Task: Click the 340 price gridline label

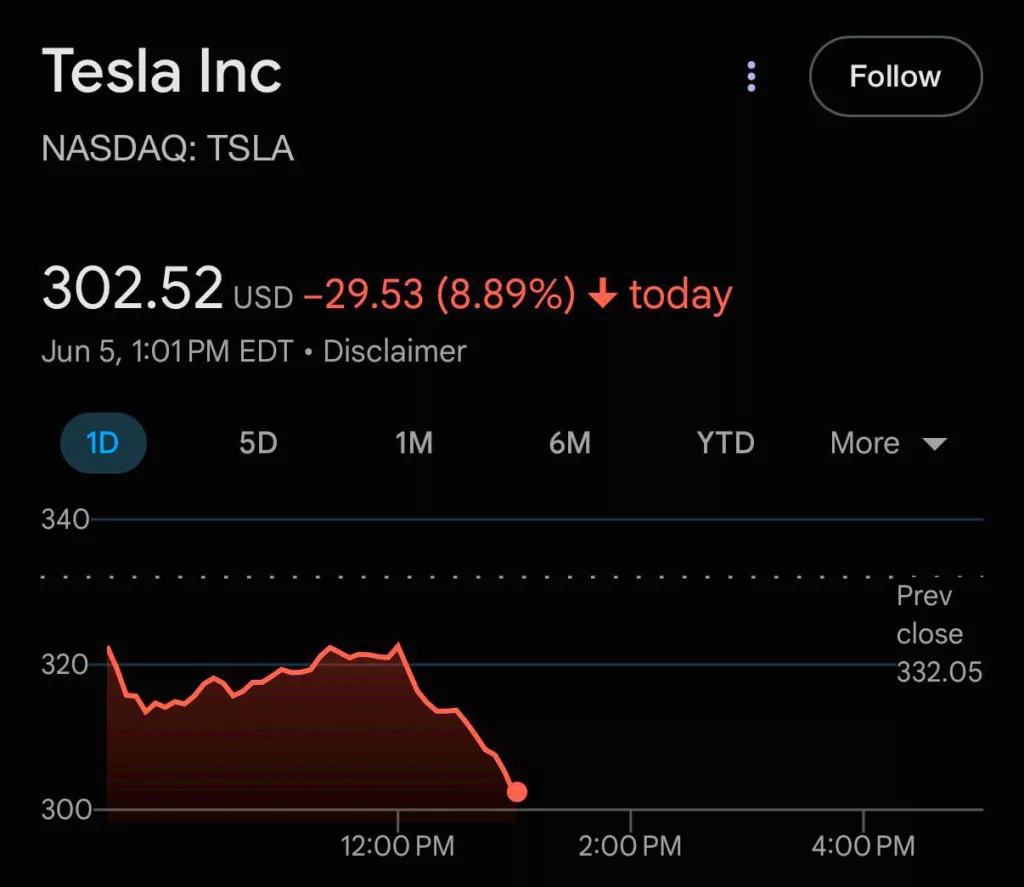Action: 66,519
